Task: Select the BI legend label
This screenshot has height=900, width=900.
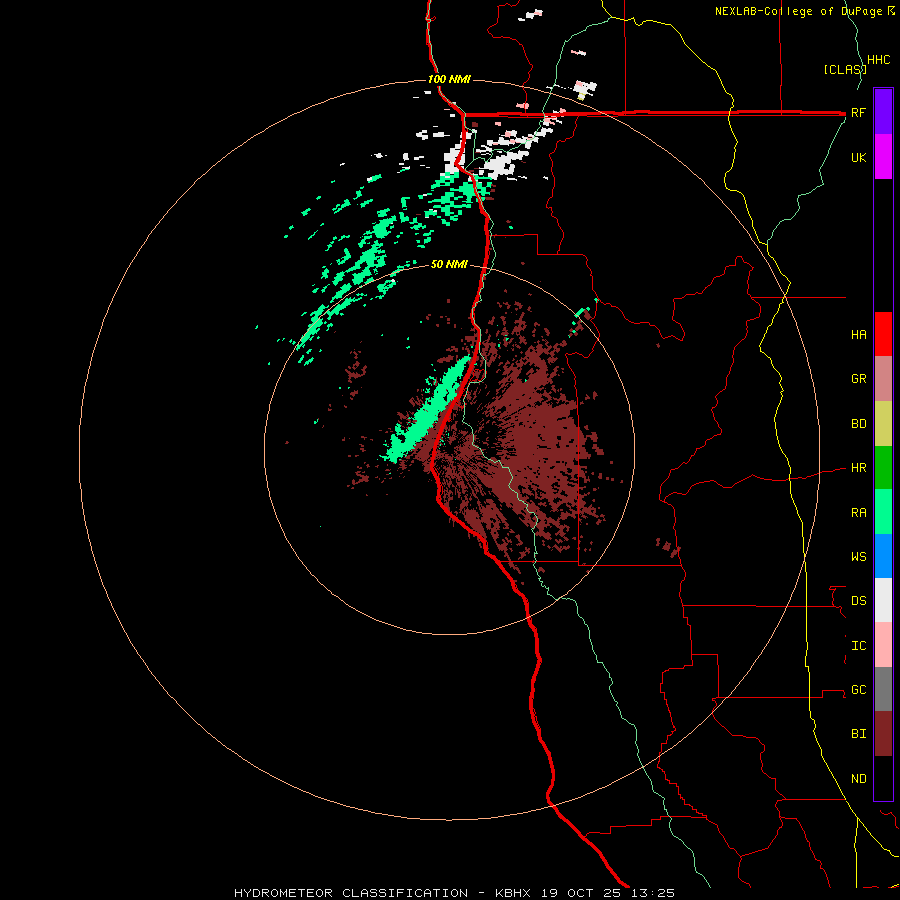Action: [x=859, y=734]
